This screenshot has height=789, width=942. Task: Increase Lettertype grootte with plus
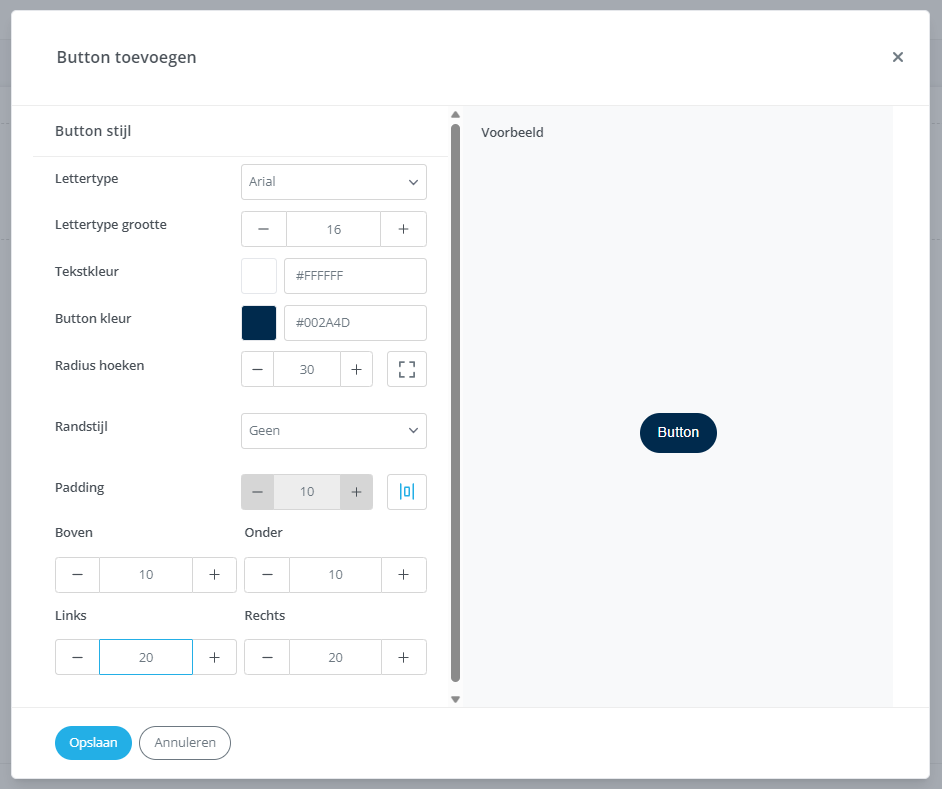(403, 229)
